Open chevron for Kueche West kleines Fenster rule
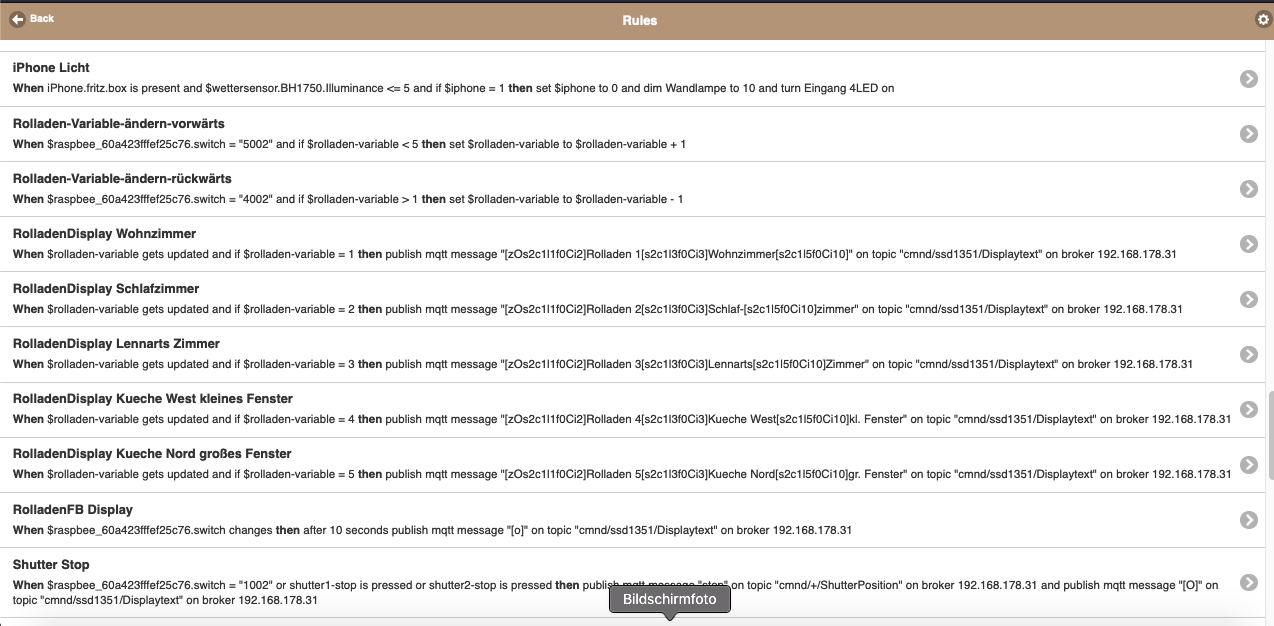 1248,408
